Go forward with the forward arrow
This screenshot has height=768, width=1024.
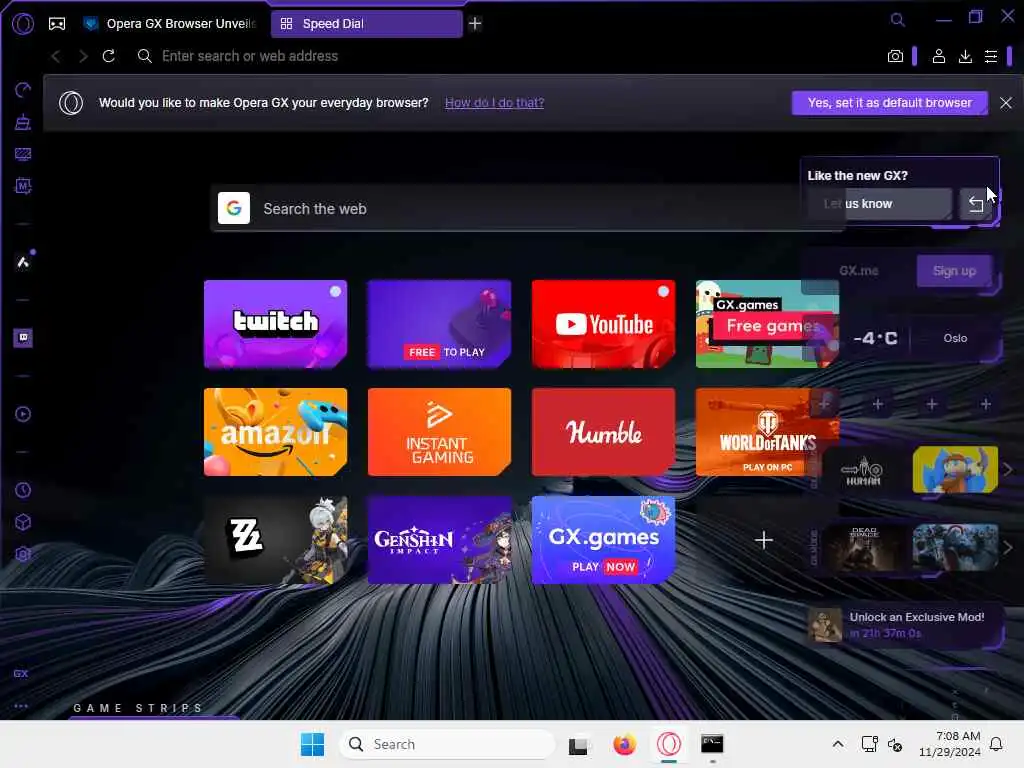click(83, 56)
